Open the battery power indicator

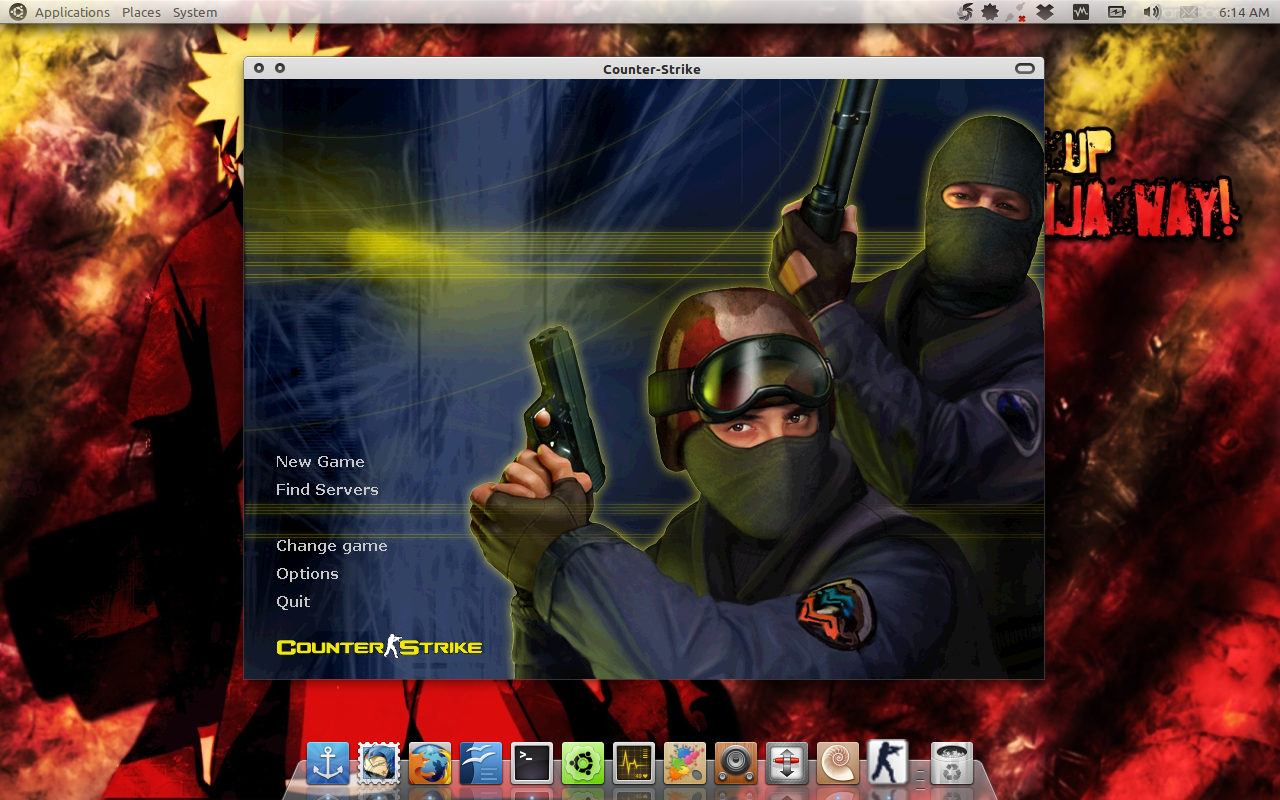(1117, 12)
